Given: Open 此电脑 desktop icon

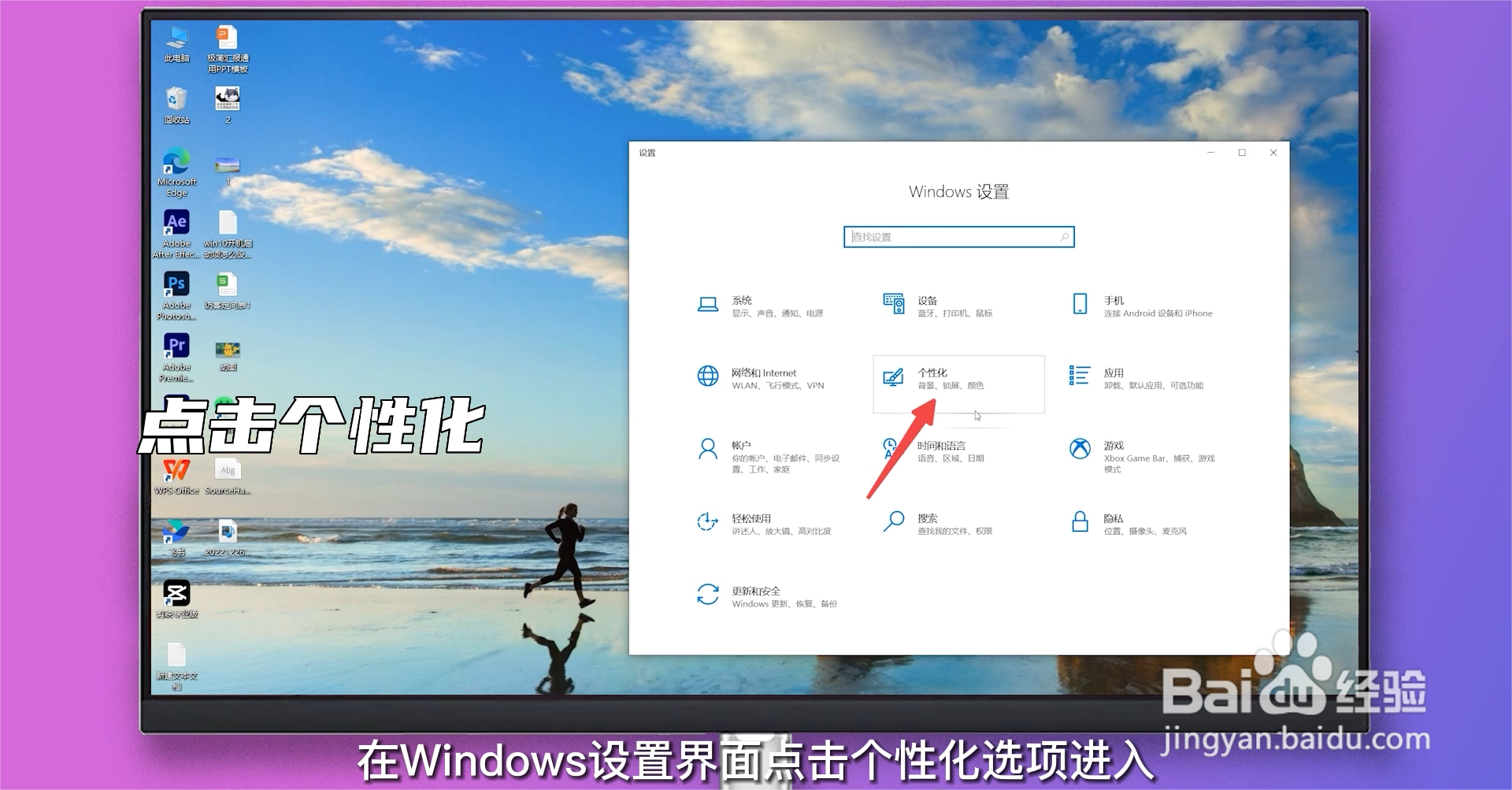Looking at the screenshot, I should tap(176, 43).
